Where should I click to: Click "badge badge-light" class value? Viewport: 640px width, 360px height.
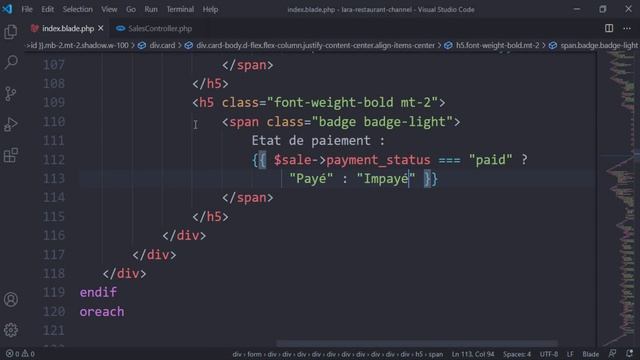click(x=382, y=122)
